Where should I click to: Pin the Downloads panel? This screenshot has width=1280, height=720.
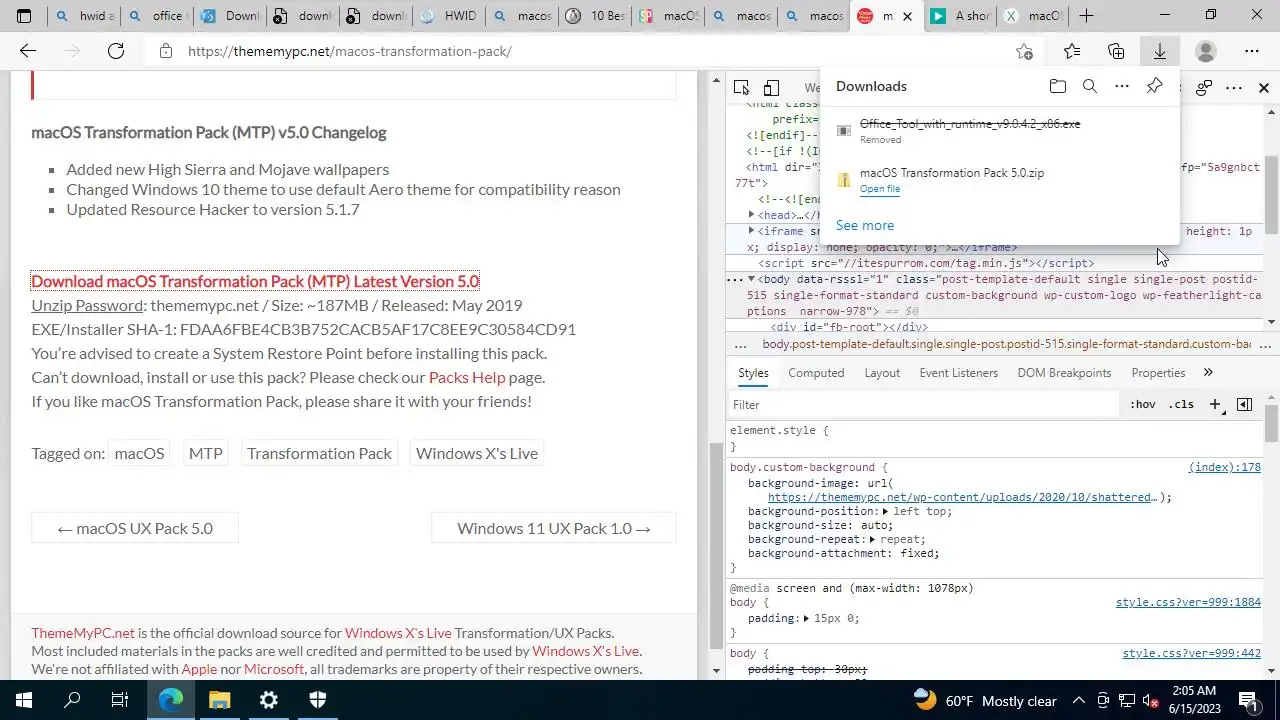click(x=1154, y=87)
